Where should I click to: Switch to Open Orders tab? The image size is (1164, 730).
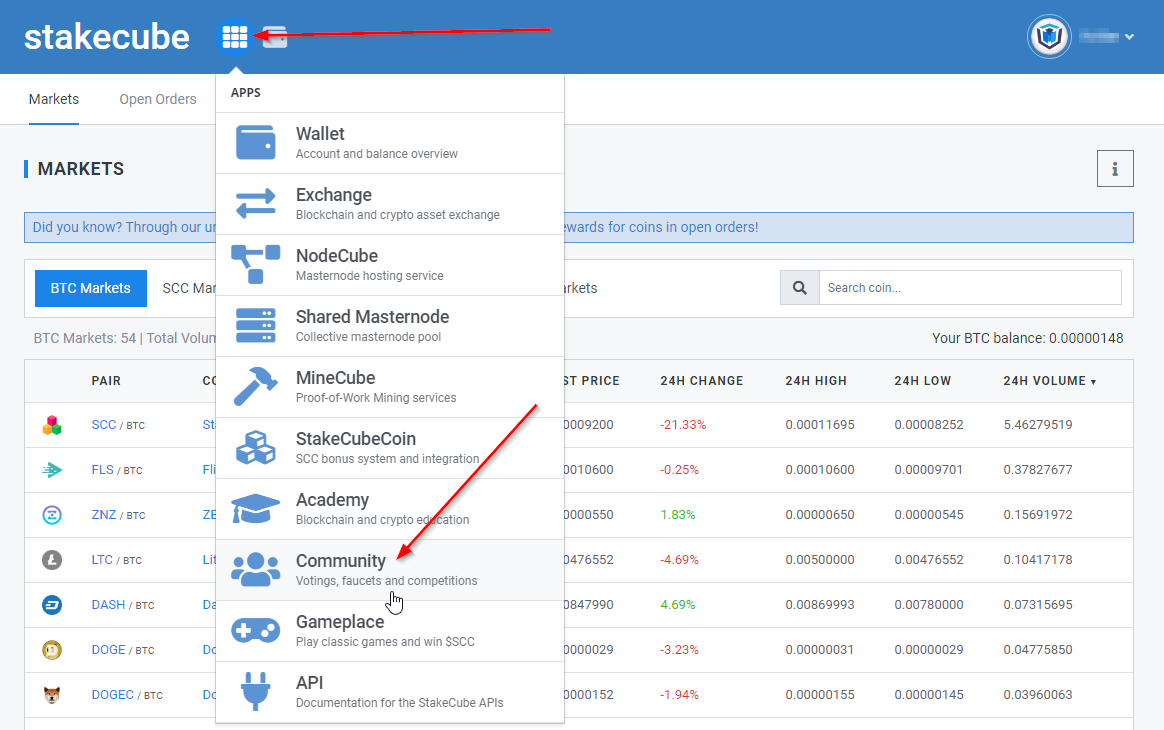click(x=158, y=100)
